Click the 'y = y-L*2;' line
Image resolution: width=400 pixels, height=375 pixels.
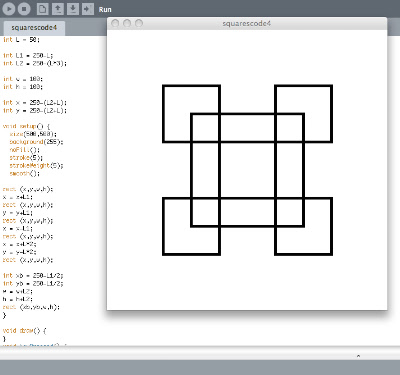(19, 252)
